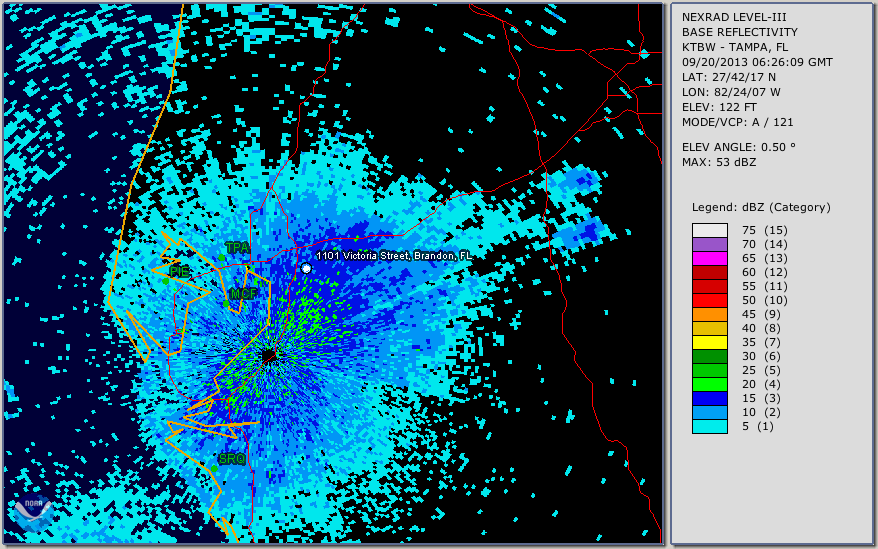Screen dimensions: 878x549
Task: Select the 70 dBZ purple legend swatch
Action: (x=710, y=244)
